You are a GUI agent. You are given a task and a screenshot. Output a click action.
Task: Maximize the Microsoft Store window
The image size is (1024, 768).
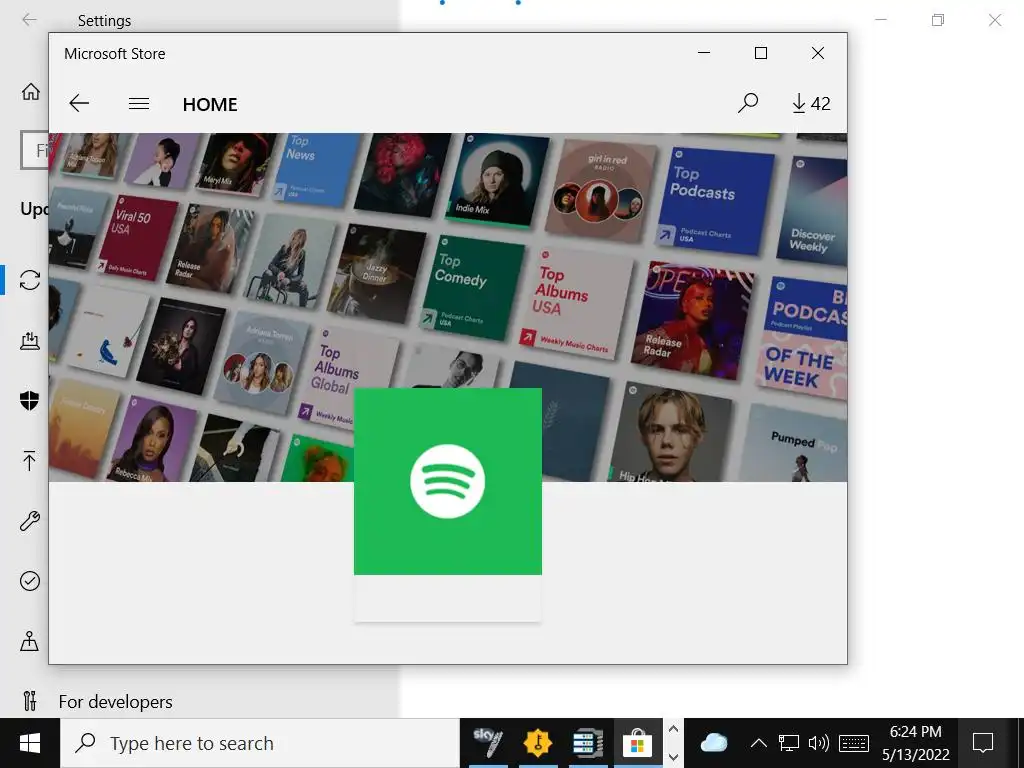click(761, 53)
